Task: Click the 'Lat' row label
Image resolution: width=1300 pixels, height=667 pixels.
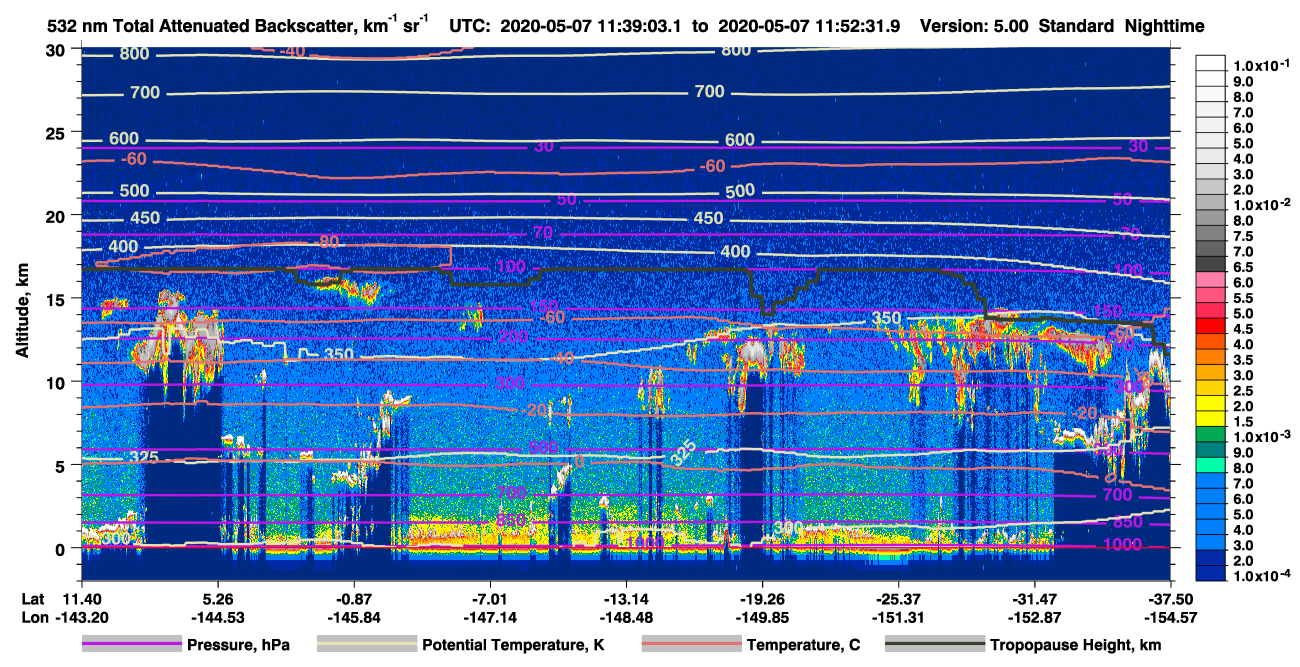Action: [33, 598]
